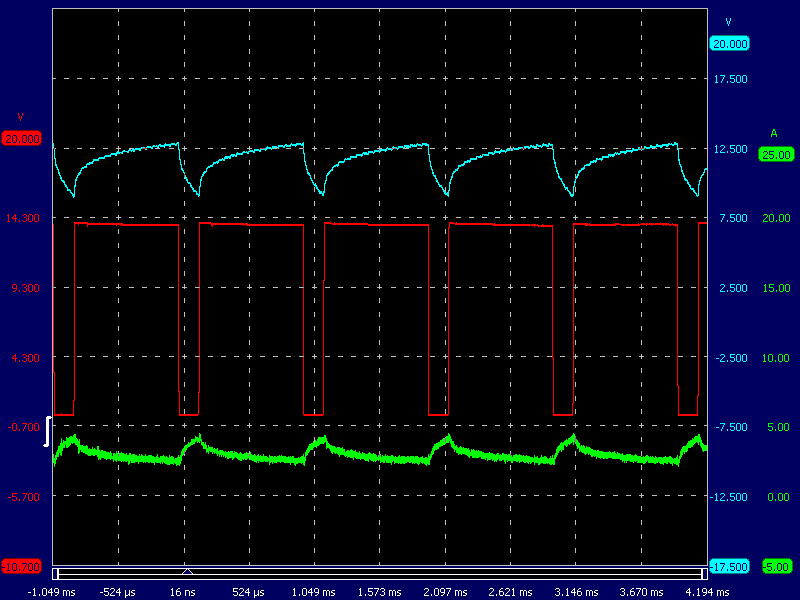Screen dimensions: 800x600
Task: Click the red 14.300 axis tick label
Action: click(x=24, y=218)
